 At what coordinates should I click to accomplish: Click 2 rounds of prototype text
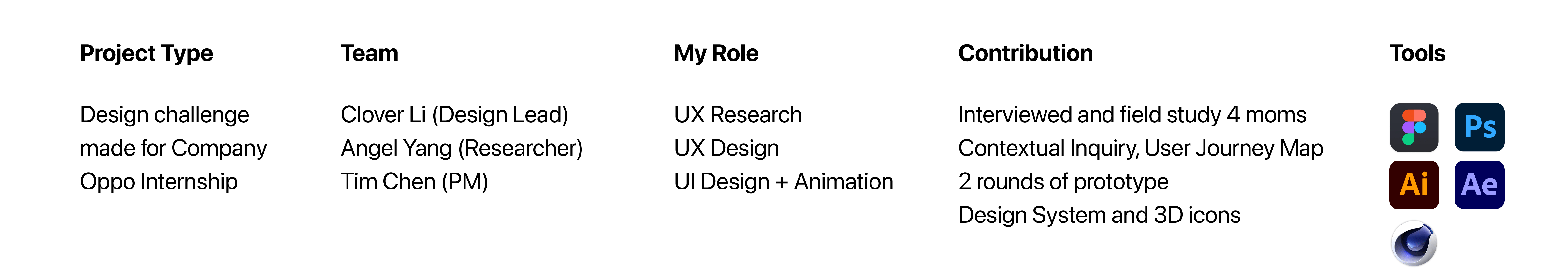(x=1064, y=182)
